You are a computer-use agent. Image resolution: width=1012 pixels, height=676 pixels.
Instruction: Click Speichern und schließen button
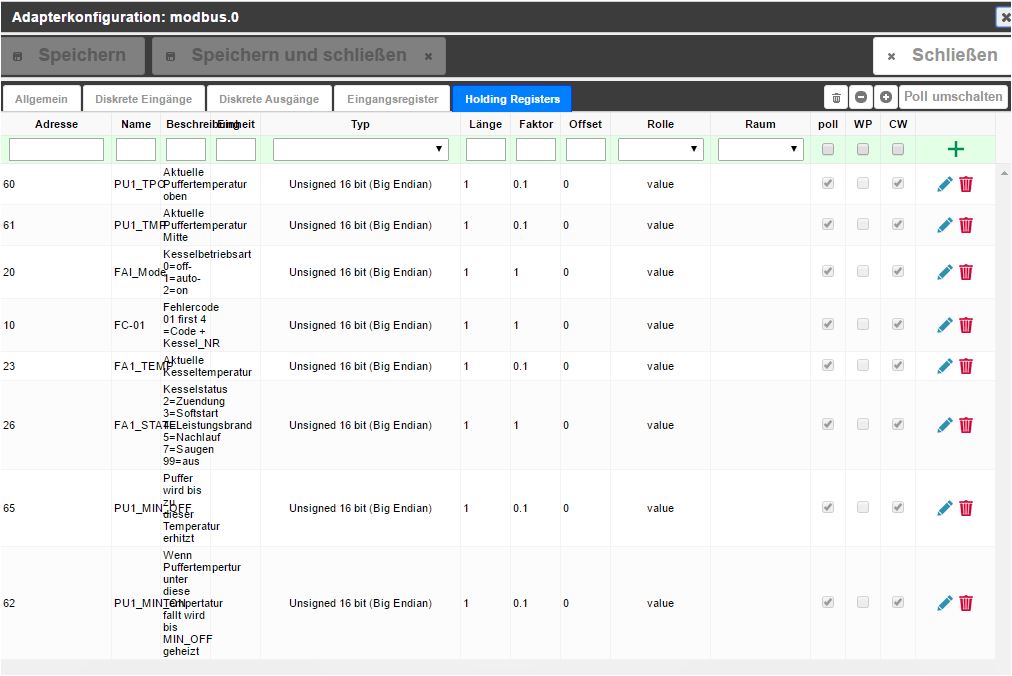pyautogui.click(x=299, y=56)
